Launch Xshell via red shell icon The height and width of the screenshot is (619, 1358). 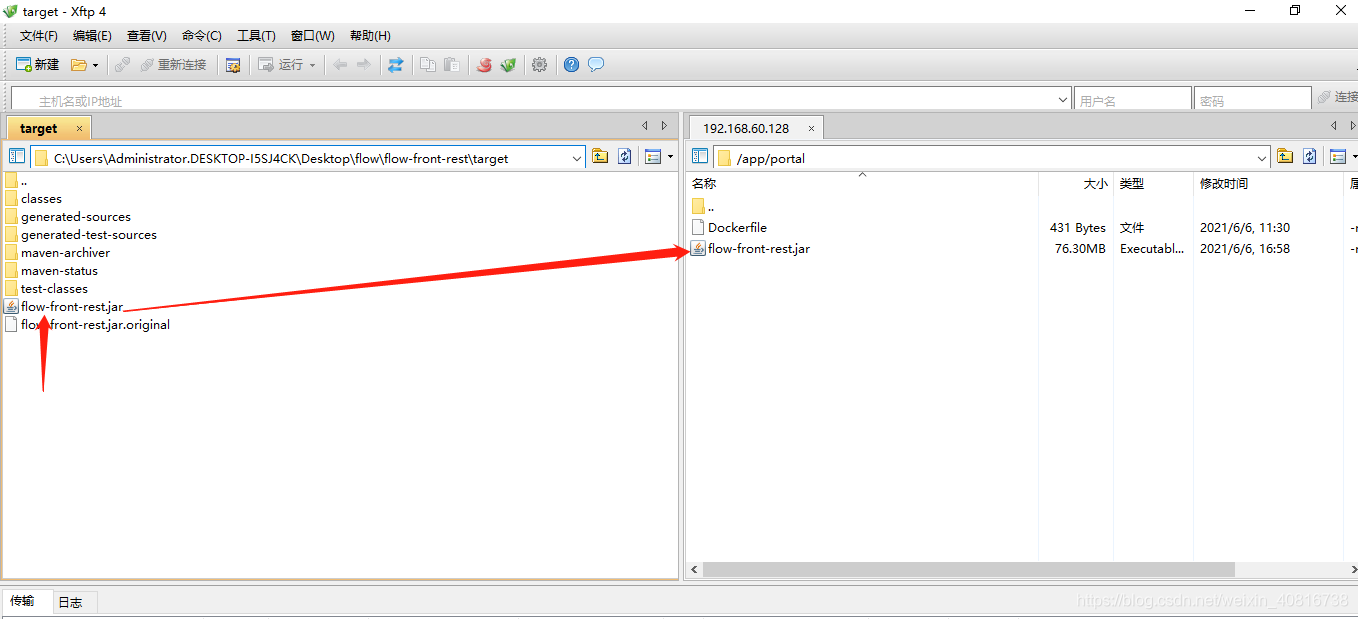tap(484, 65)
